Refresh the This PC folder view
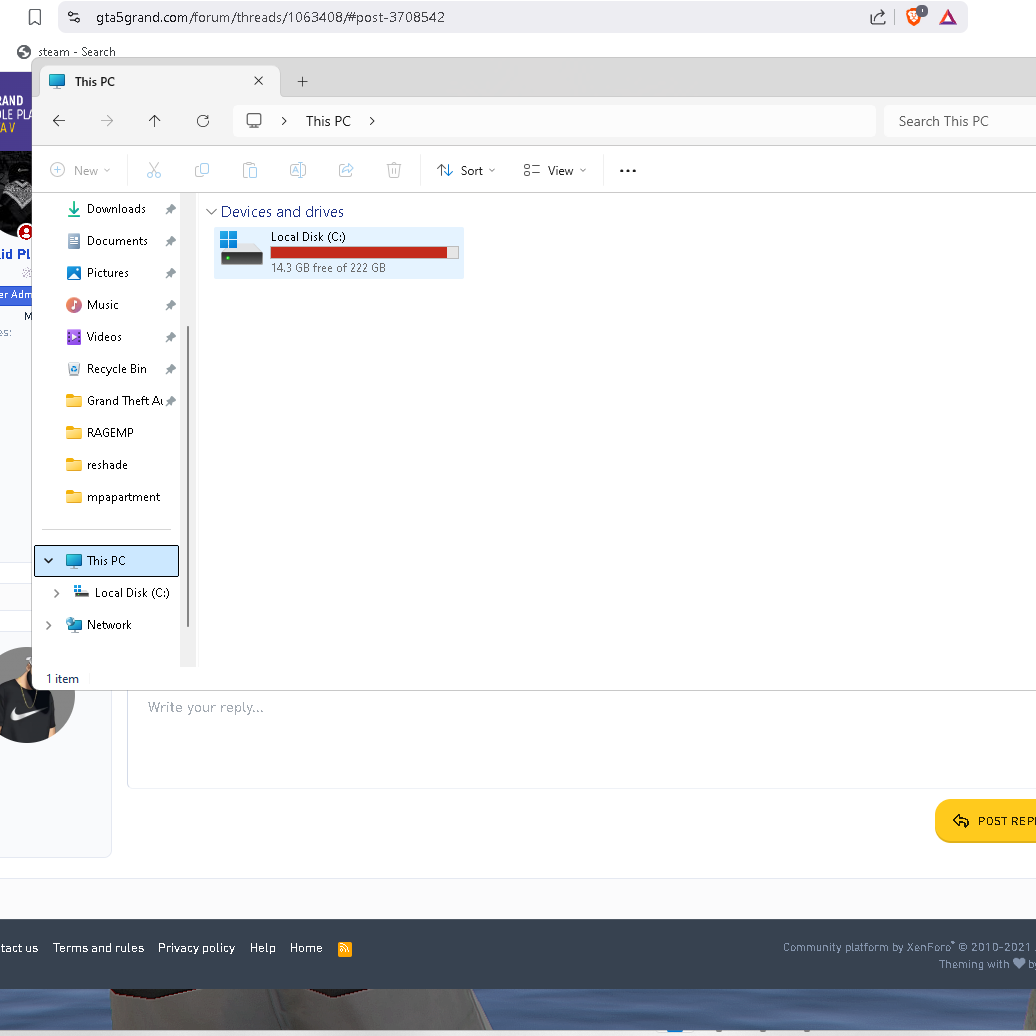 pyautogui.click(x=203, y=121)
